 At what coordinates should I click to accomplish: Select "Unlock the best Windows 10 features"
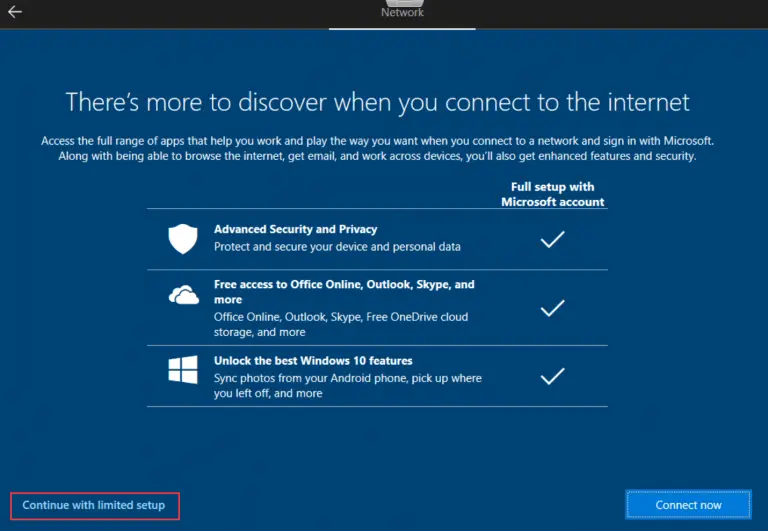313,361
